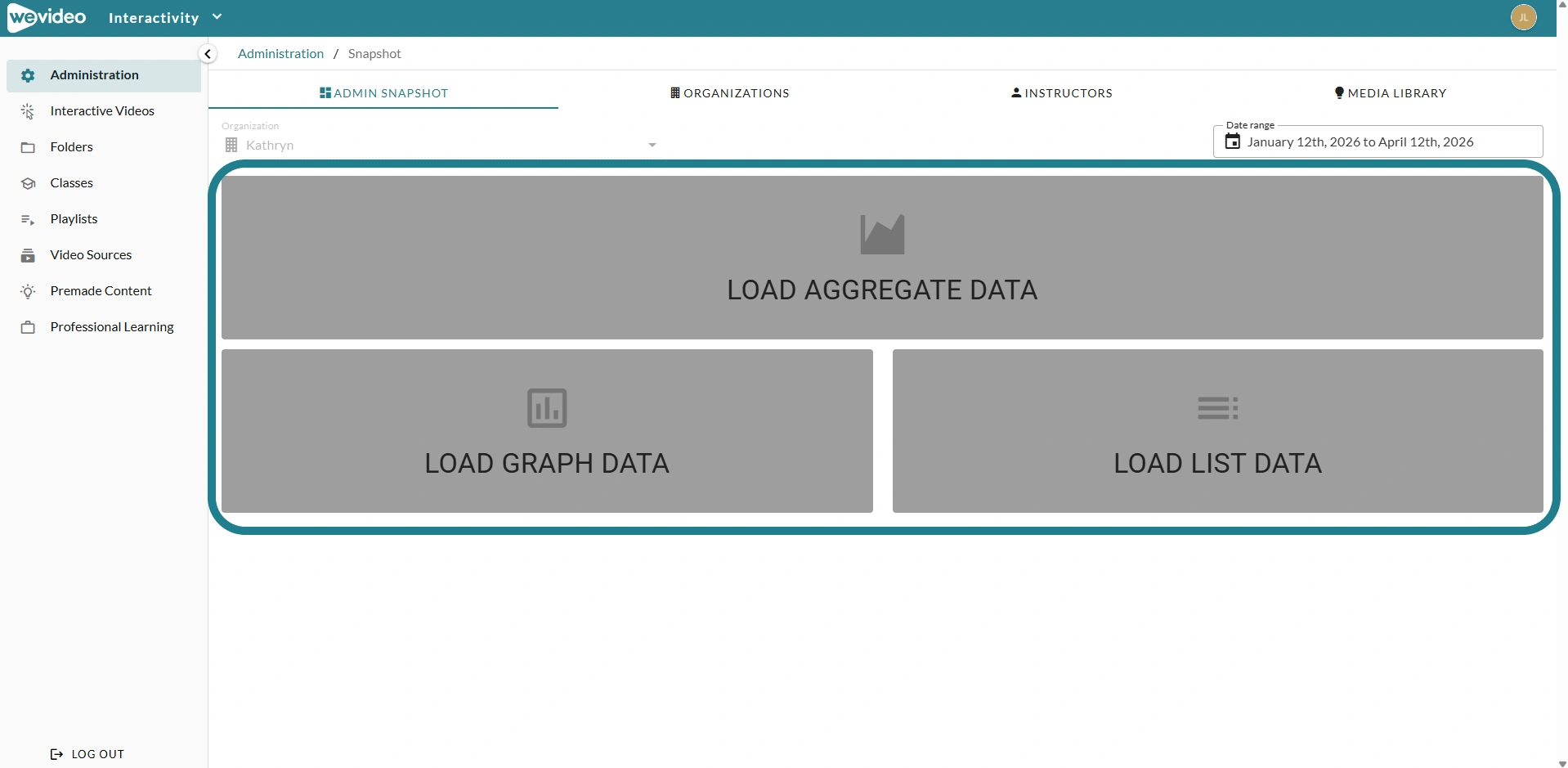The height and width of the screenshot is (768, 1568).
Task: Click the building icon beside Kathryn
Action: point(231,145)
